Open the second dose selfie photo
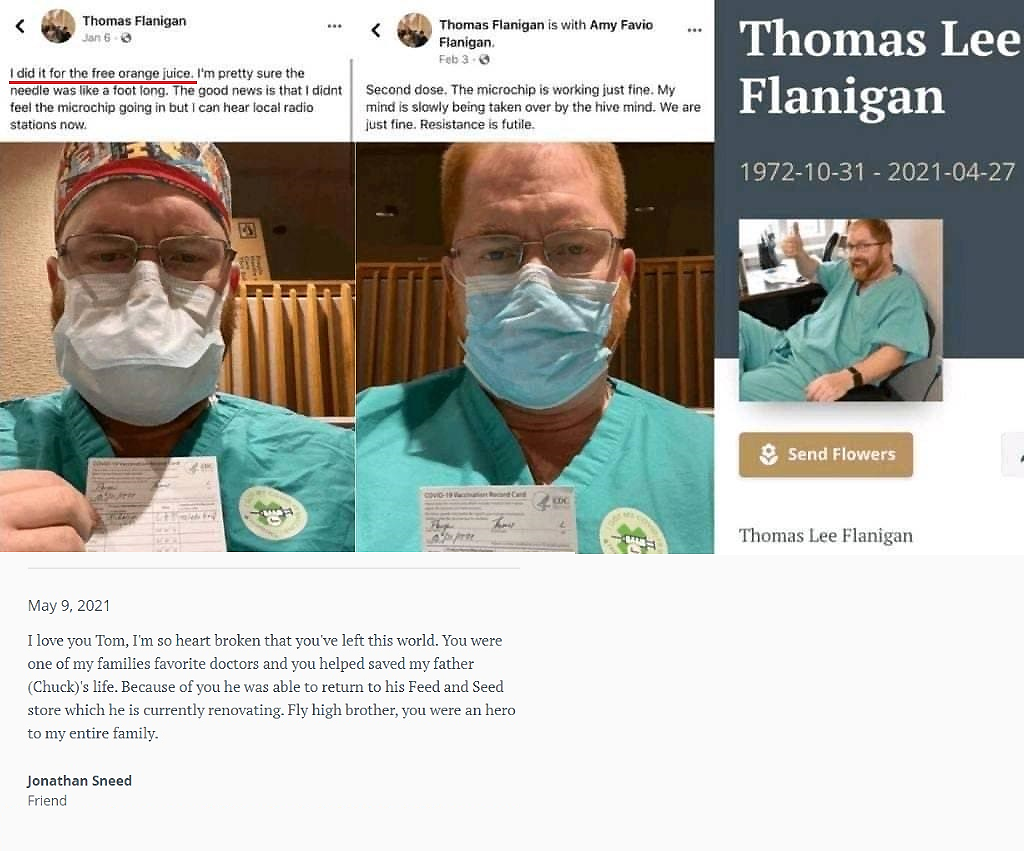The image size is (1024, 851). tap(535, 347)
